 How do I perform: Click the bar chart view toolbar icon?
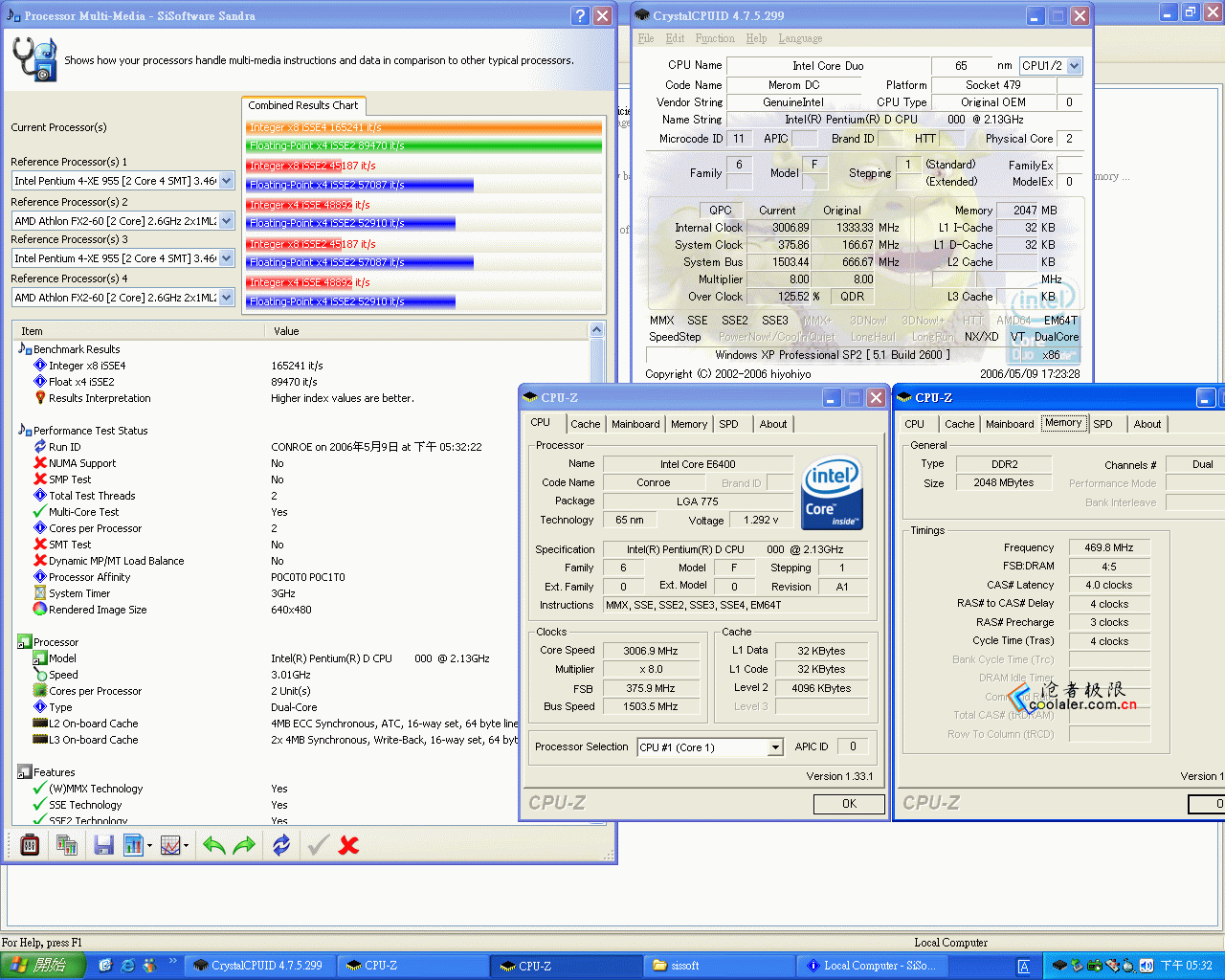pyautogui.click(x=133, y=845)
